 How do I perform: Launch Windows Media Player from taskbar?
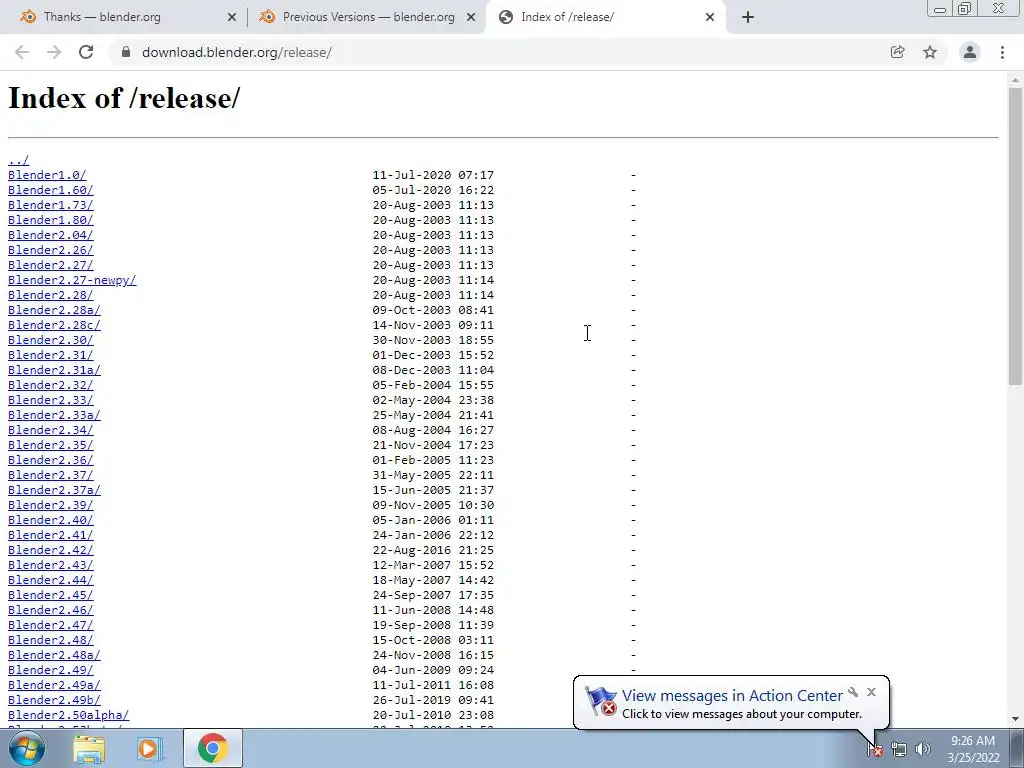(x=150, y=748)
